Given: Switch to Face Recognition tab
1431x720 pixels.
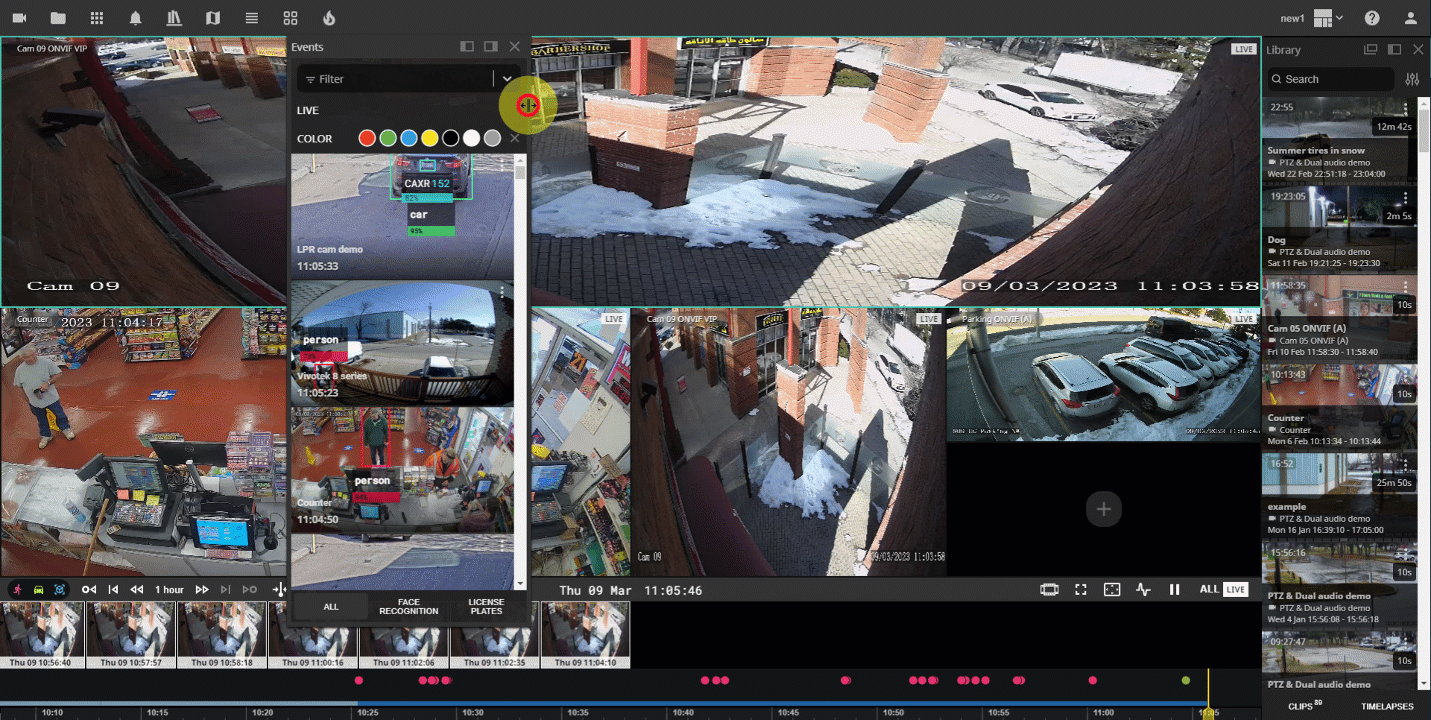Looking at the screenshot, I should coord(408,606).
